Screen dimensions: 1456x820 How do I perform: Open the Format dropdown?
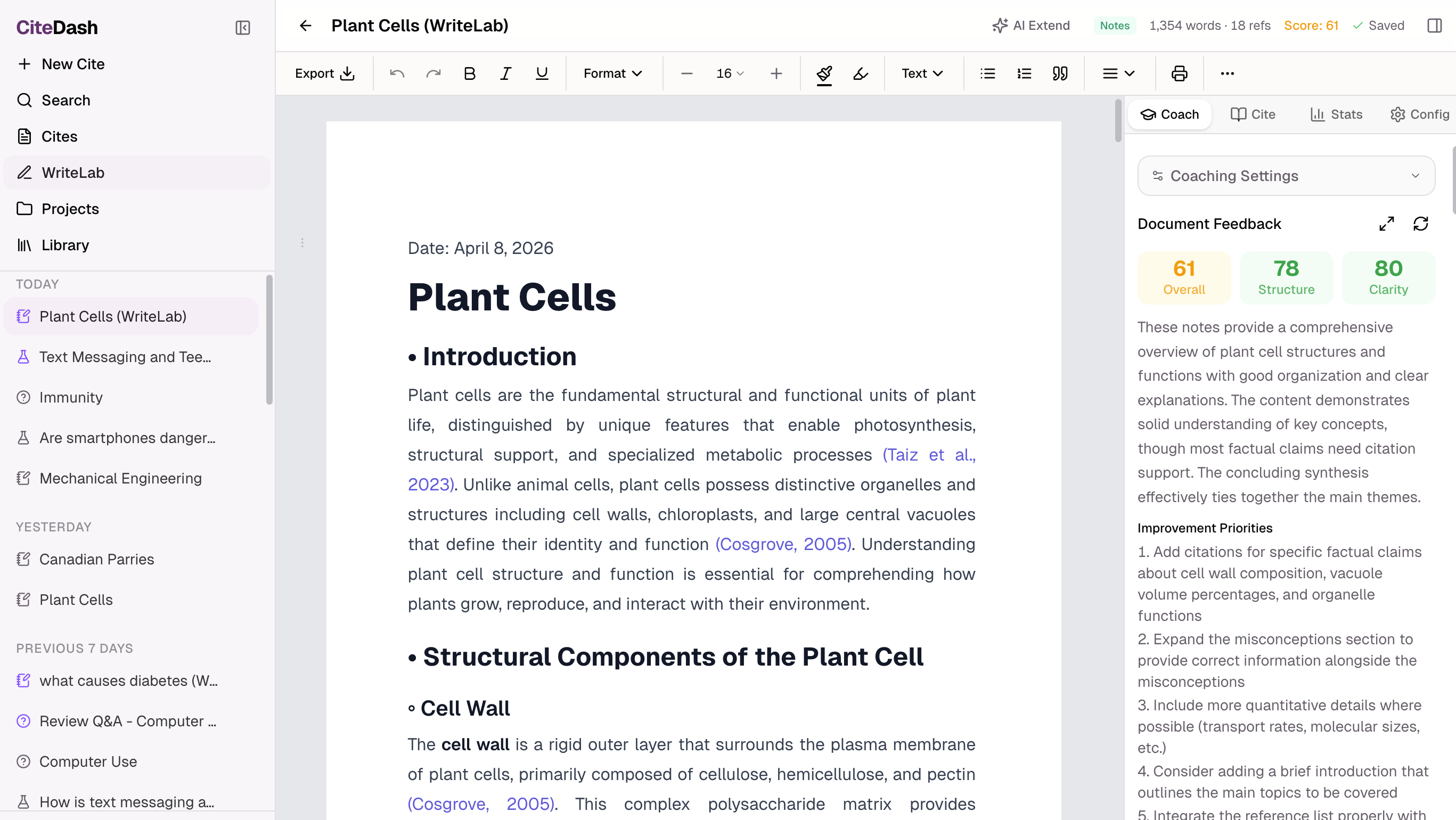(612, 73)
